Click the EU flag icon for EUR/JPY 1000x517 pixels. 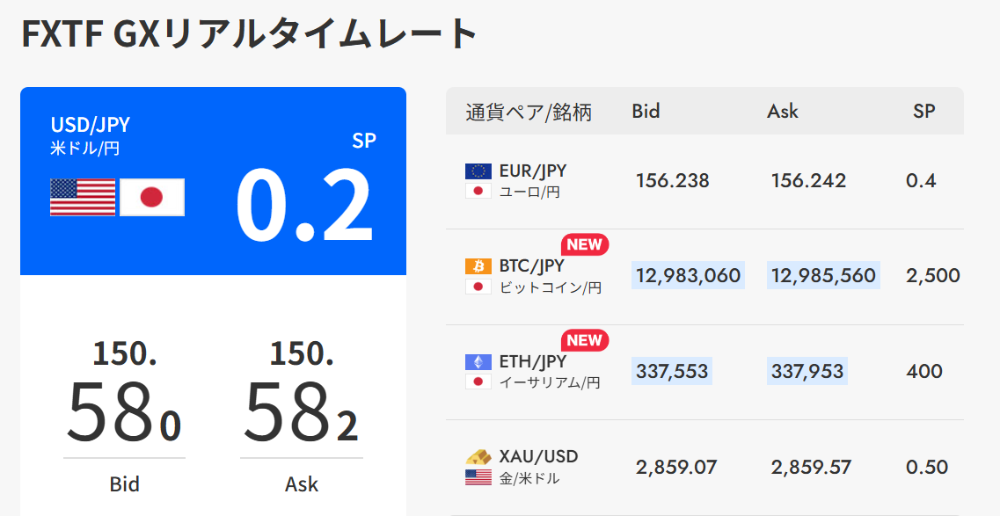coord(478,171)
